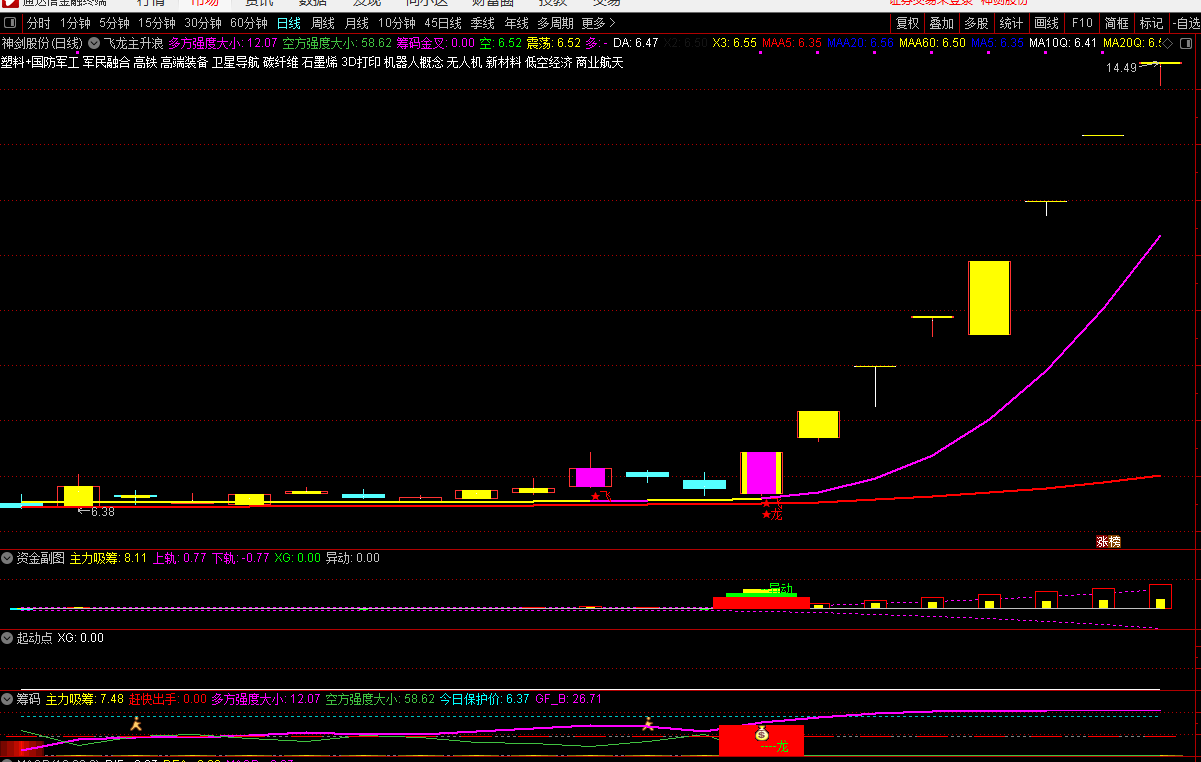Expand the 起动点 indicator menu arrow
This screenshot has height=762, width=1201.
[x=7, y=638]
